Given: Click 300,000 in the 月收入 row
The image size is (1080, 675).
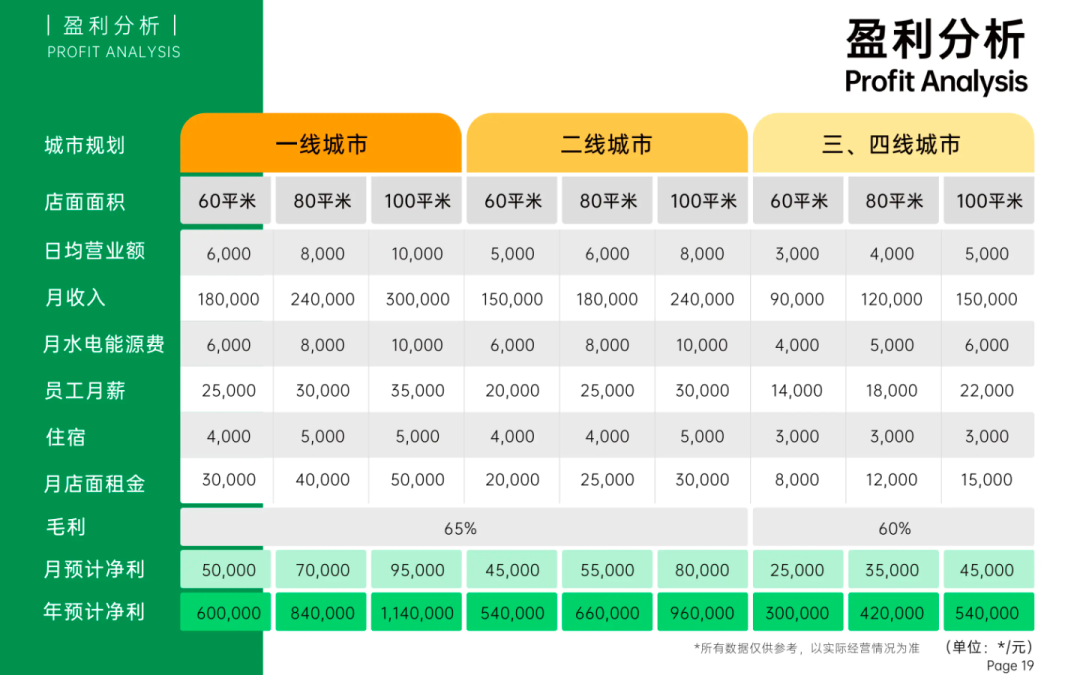Looking at the screenshot, I should pos(417,299).
